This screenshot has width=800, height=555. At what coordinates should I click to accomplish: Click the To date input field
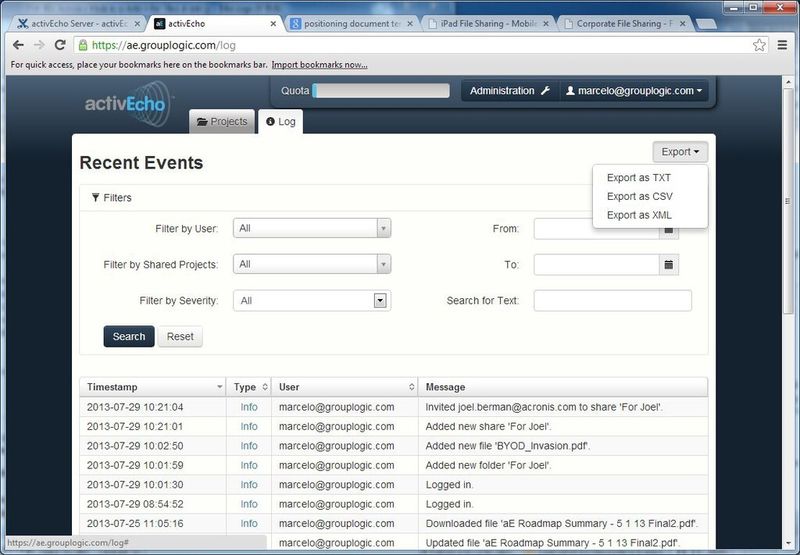pos(597,264)
